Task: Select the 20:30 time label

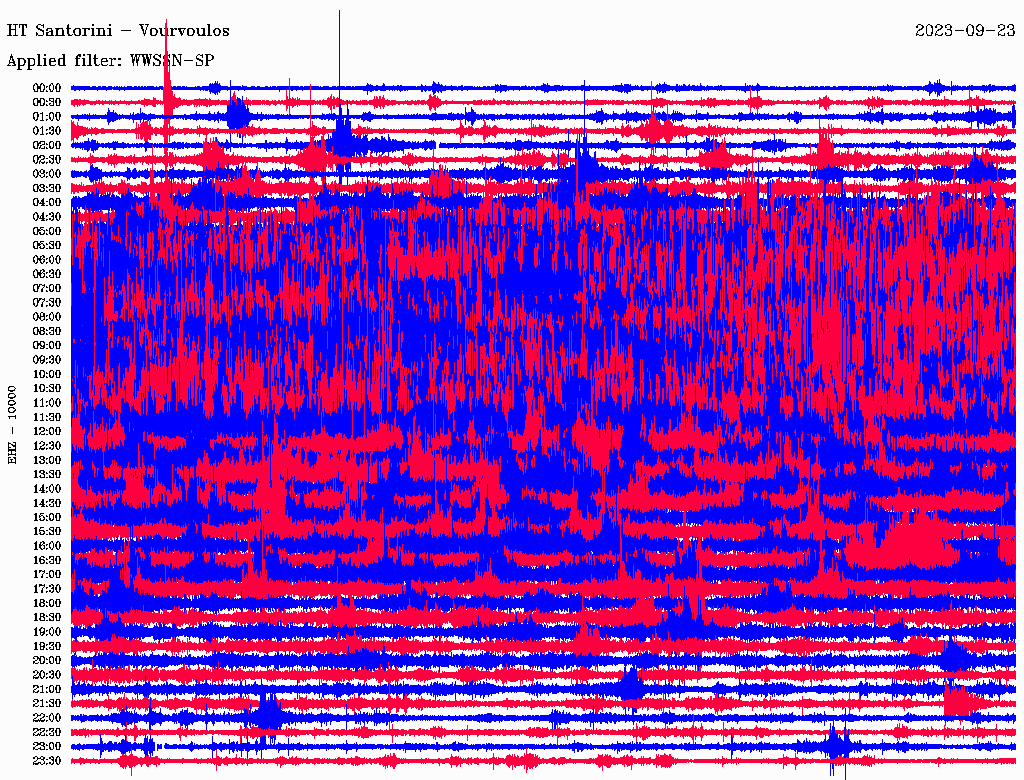Action: click(x=46, y=675)
